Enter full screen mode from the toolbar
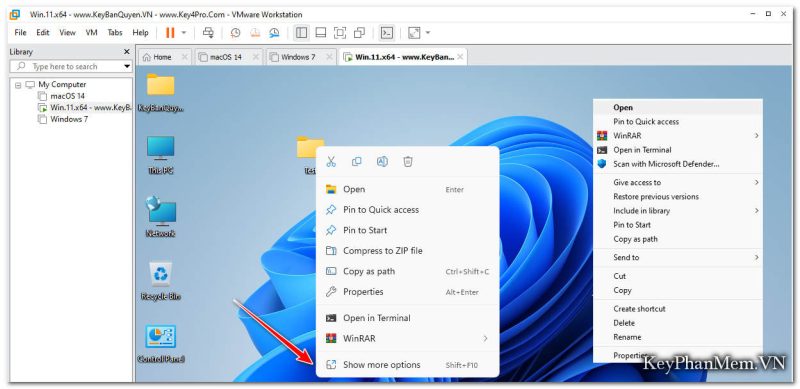This screenshot has height=389, width=800. [x=340, y=33]
